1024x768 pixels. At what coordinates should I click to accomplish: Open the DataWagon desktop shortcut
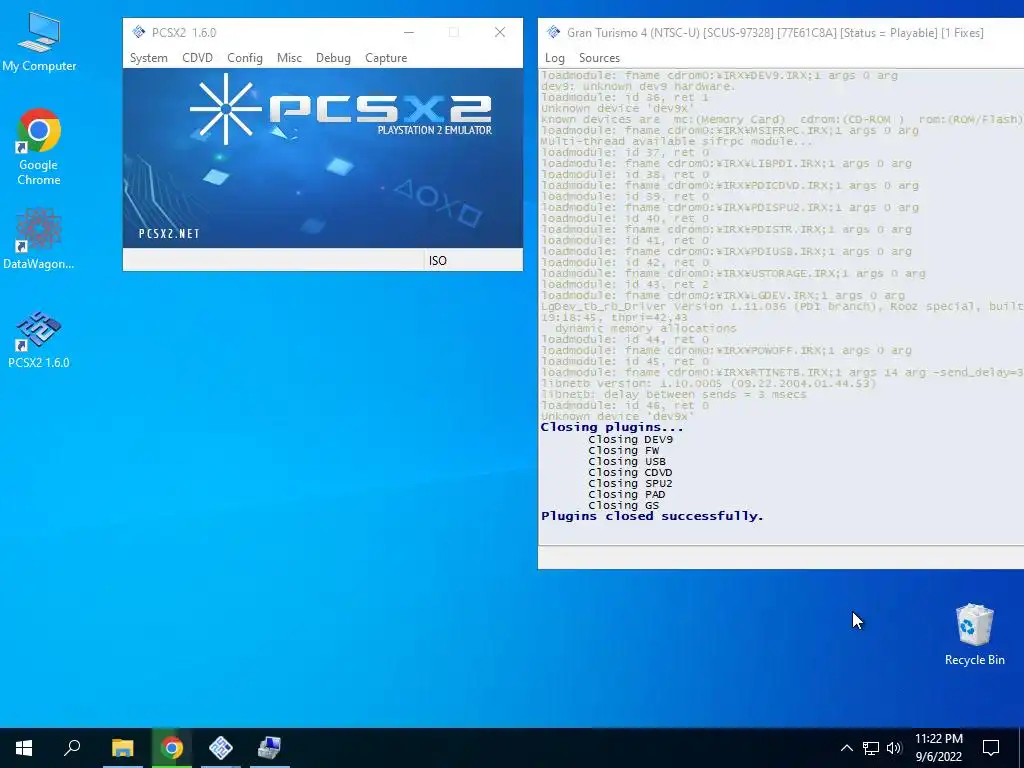tap(39, 239)
